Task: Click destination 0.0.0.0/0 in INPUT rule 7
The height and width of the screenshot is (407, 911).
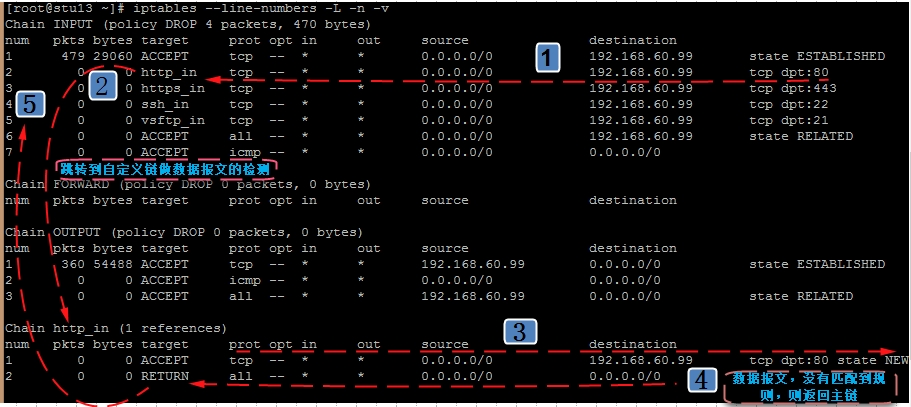Action: coord(625,153)
